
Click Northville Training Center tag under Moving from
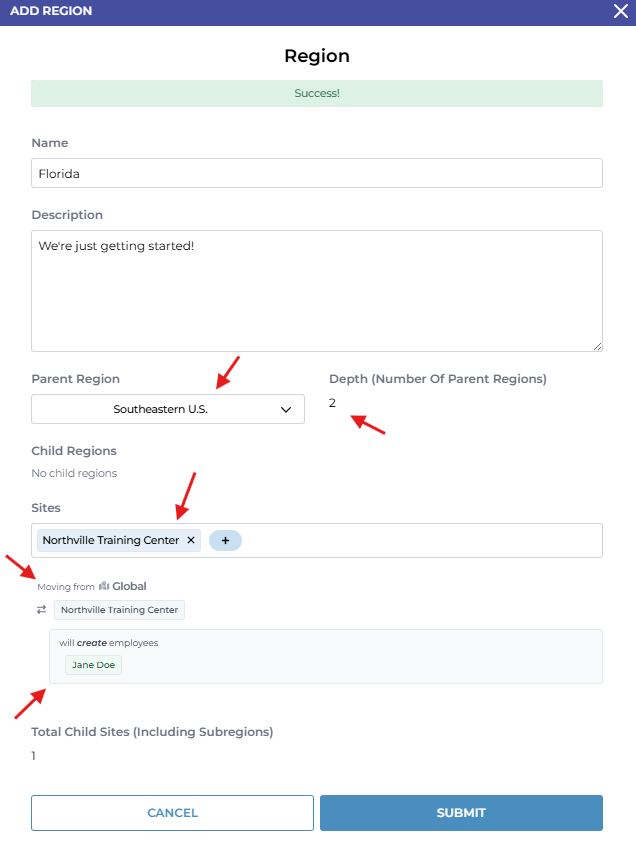point(119,610)
